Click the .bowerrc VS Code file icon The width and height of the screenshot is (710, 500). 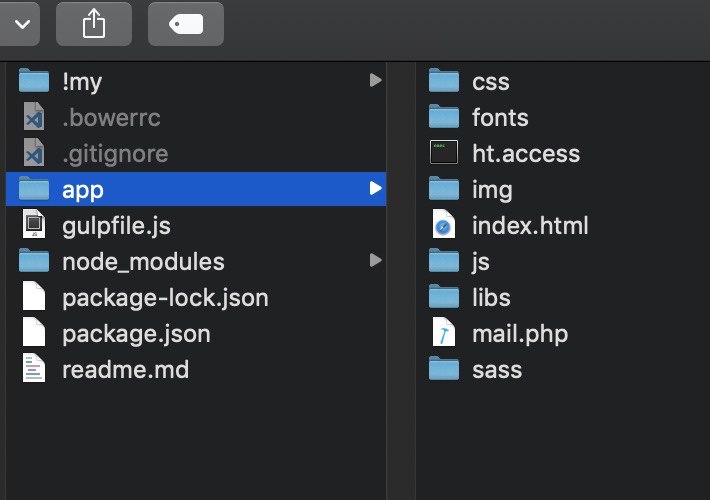tap(34, 117)
